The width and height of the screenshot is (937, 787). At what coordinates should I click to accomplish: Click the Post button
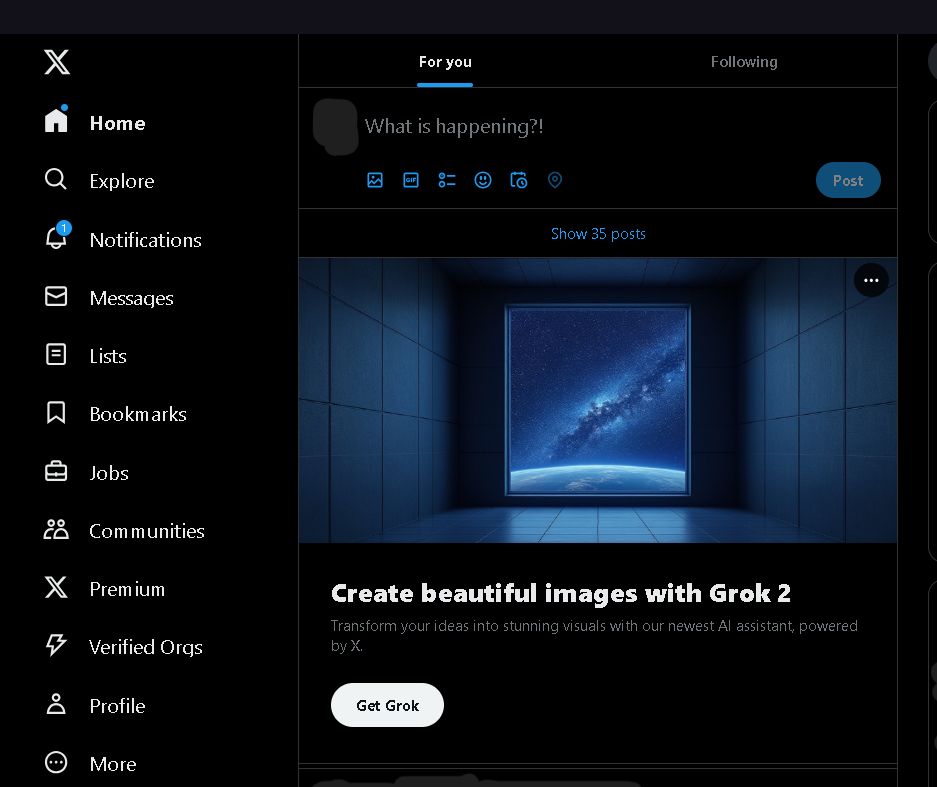pos(848,180)
